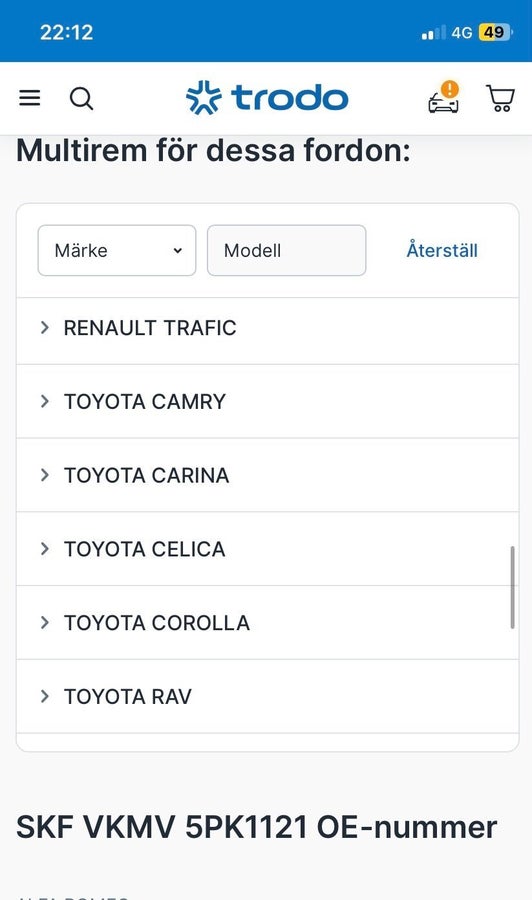Open the hamburger menu
Image resolution: width=532 pixels, height=900 pixels.
pyautogui.click(x=30, y=98)
